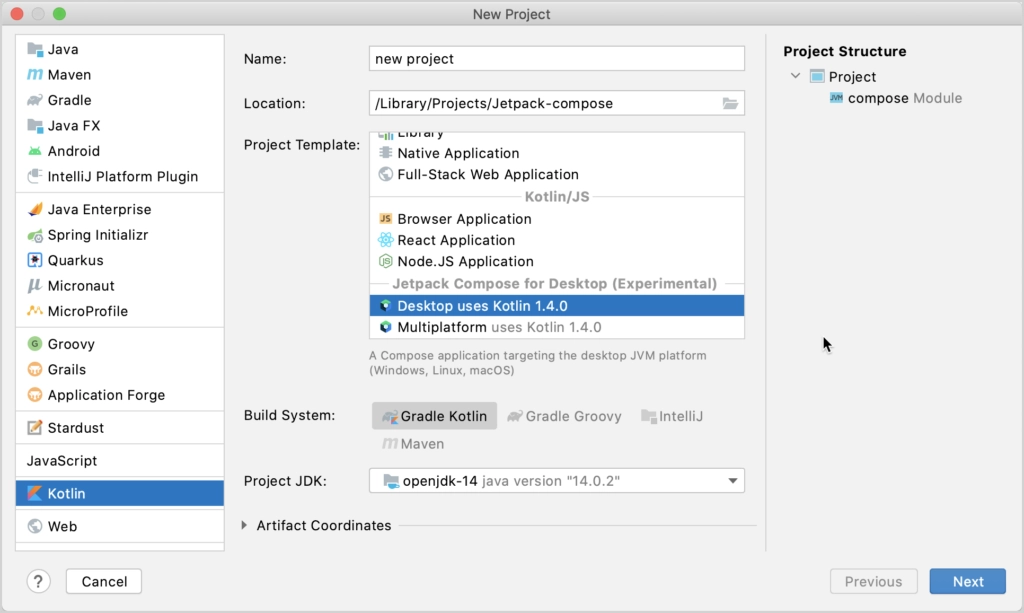Pick the Browser Application JS icon
Viewport: 1024px width, 613px height.
[x=386, y=219]
